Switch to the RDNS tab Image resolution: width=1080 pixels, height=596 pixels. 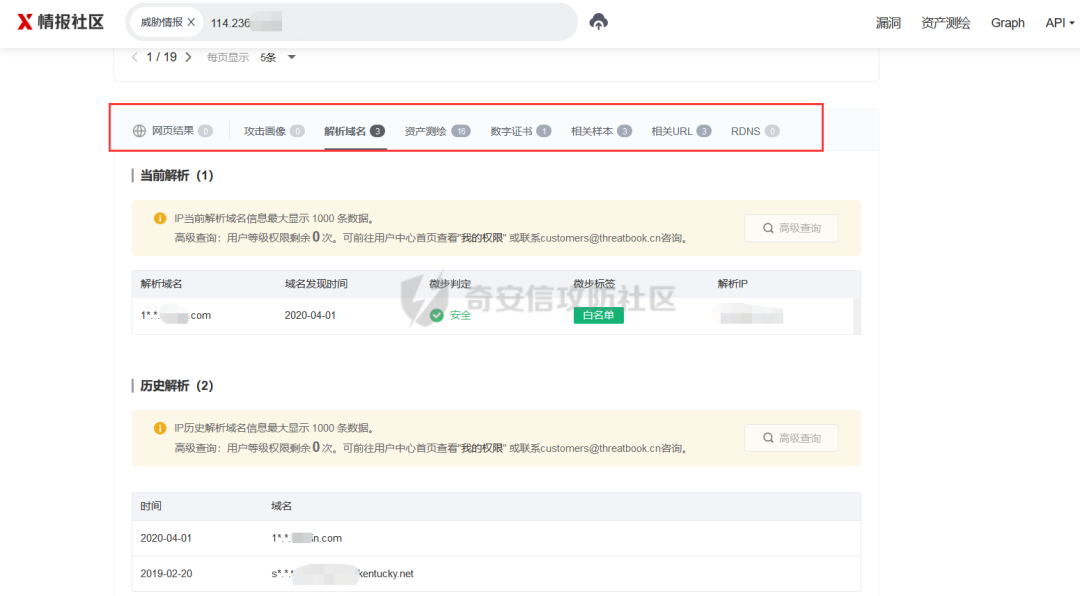[755, 131]
